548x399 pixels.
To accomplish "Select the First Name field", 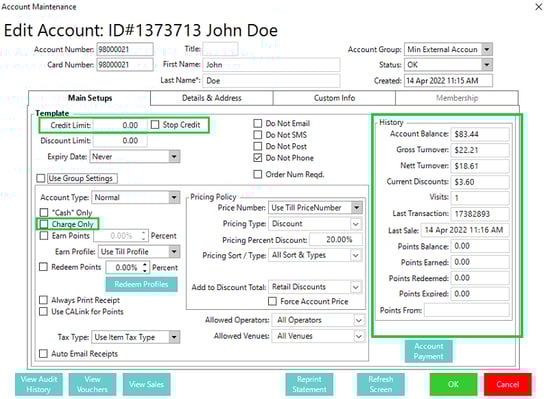I will coord(271,65).
